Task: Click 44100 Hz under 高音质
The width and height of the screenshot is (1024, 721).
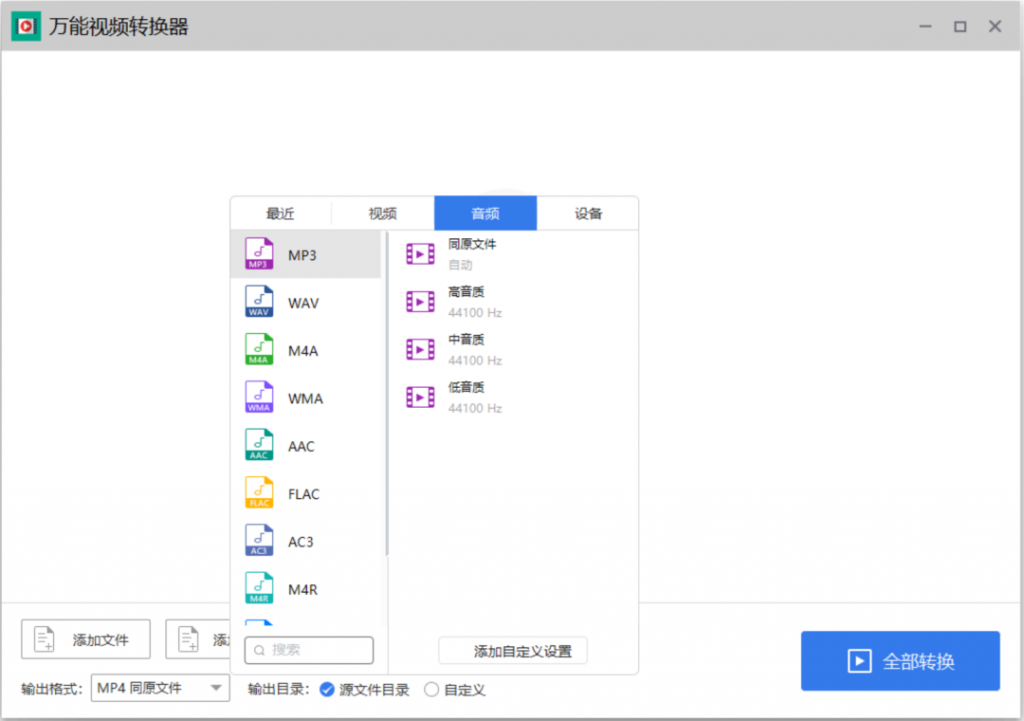Action: pos(475,313)
